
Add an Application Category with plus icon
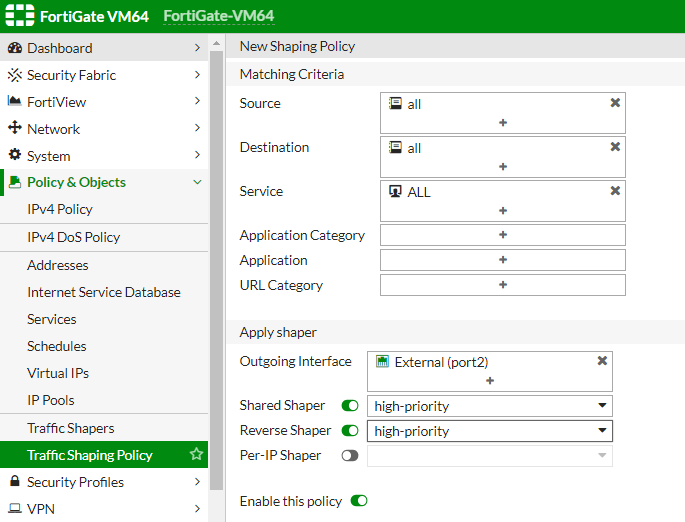pos(502,235)
